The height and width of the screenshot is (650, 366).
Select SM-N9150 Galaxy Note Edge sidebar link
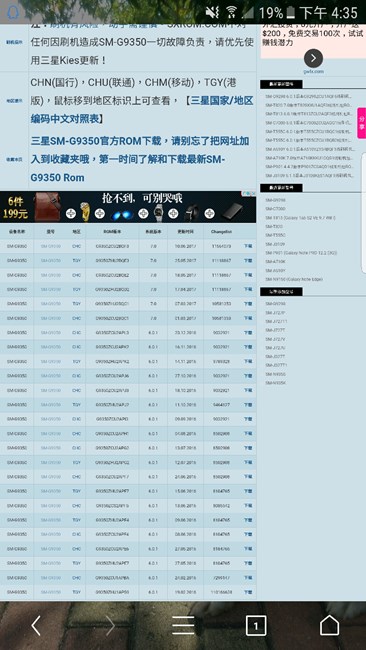(x=294, y=279)
